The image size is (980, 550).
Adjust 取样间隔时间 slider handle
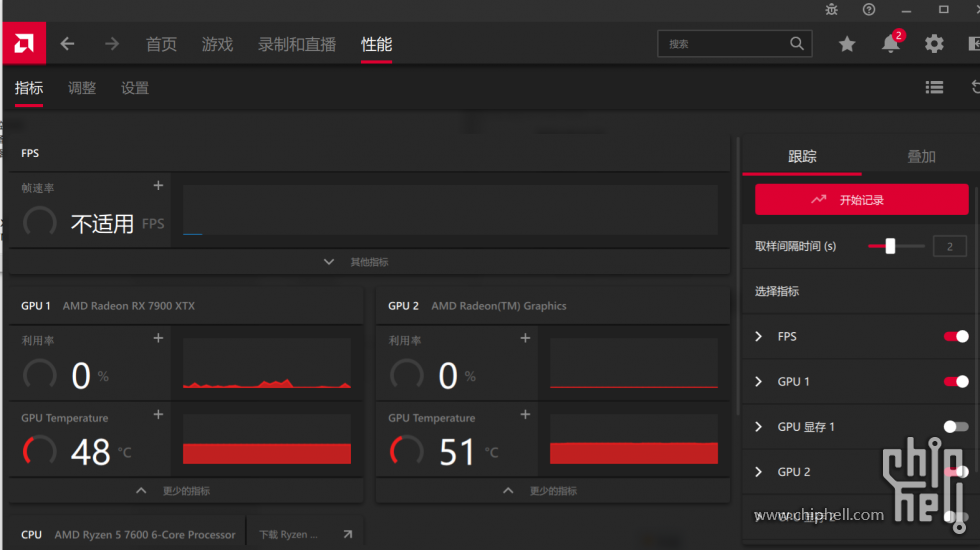point(890,246)
